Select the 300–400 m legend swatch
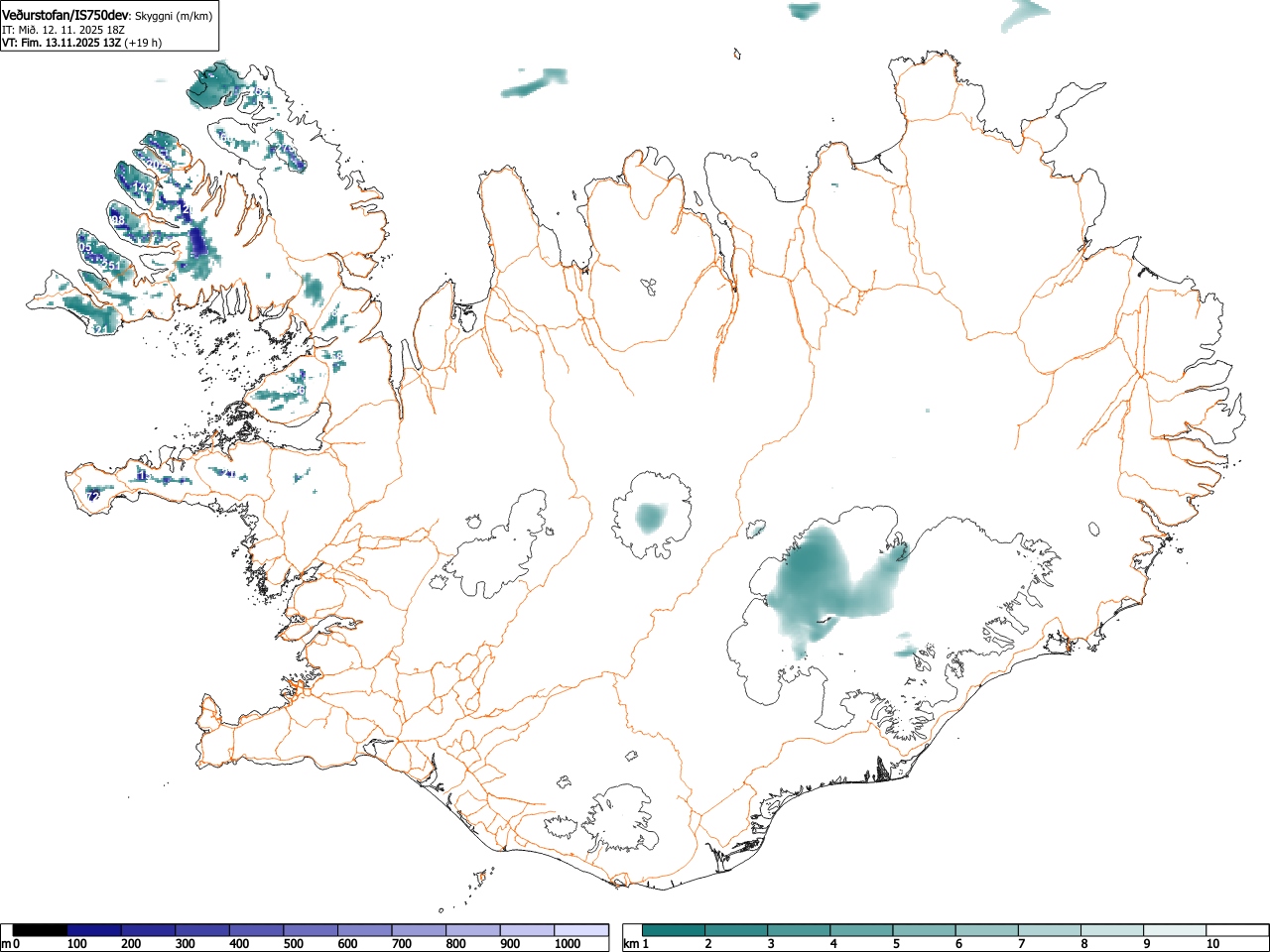 click(x=202, y=930)
